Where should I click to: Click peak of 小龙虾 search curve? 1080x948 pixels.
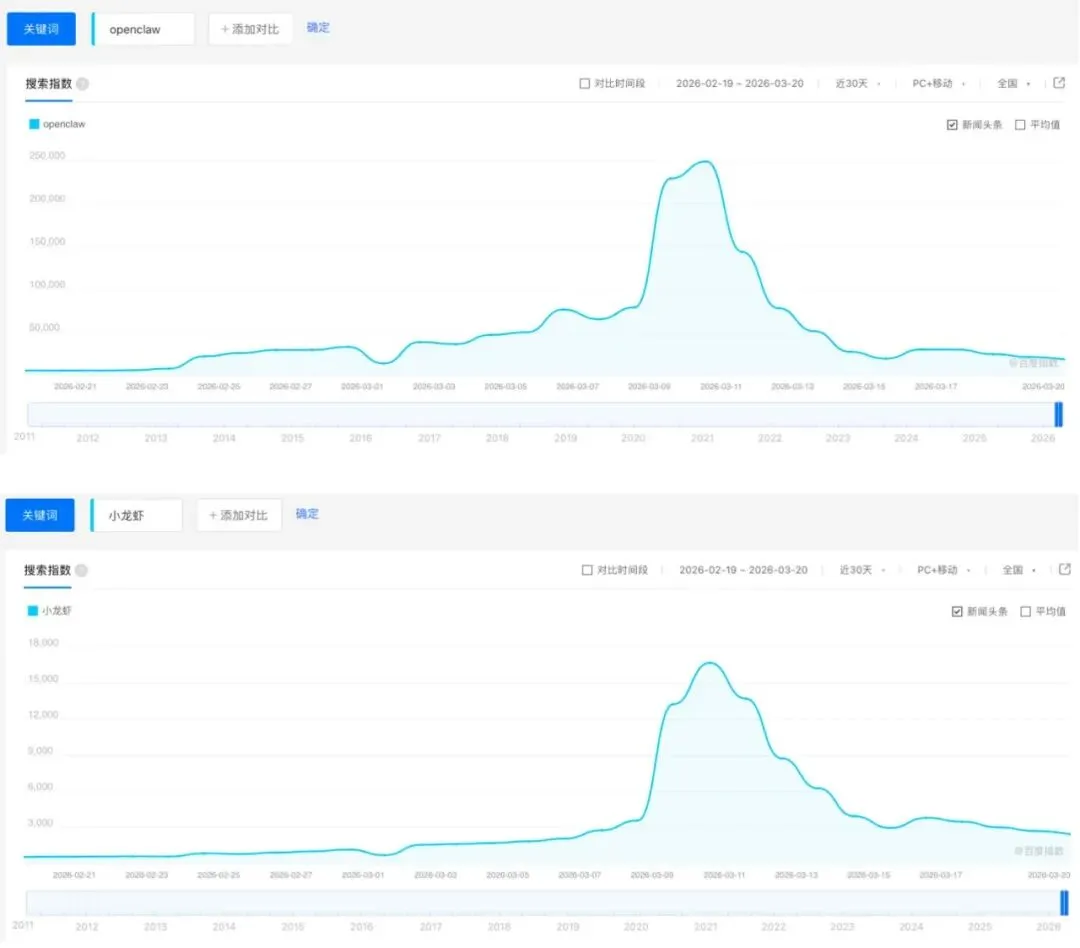coord(709,663)
